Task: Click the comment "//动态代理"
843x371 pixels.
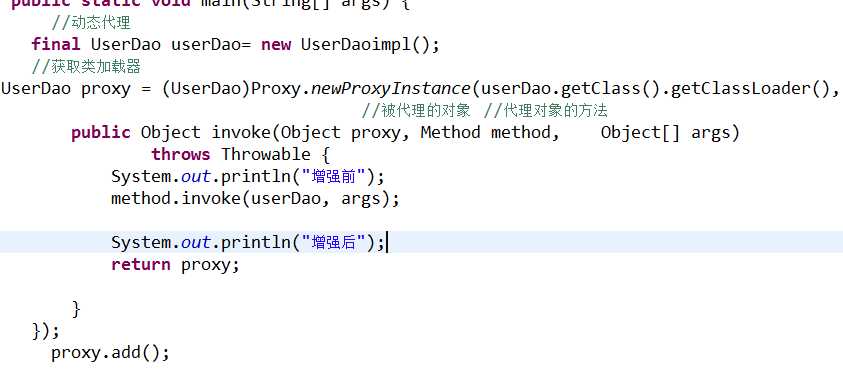Action: 91,23
